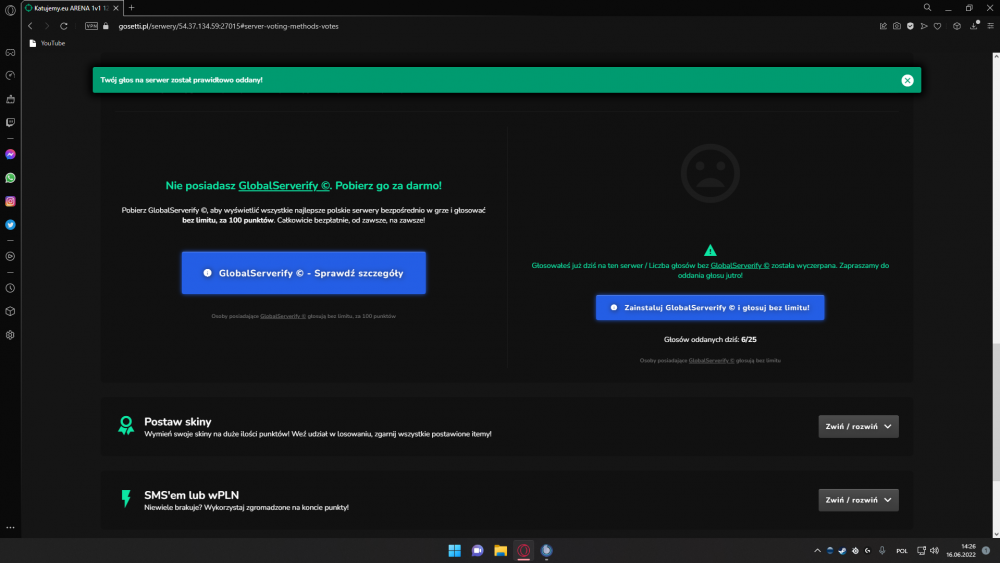Click the gosetti.pl address bar
The image size is (1000, 563).
point(228,26)
